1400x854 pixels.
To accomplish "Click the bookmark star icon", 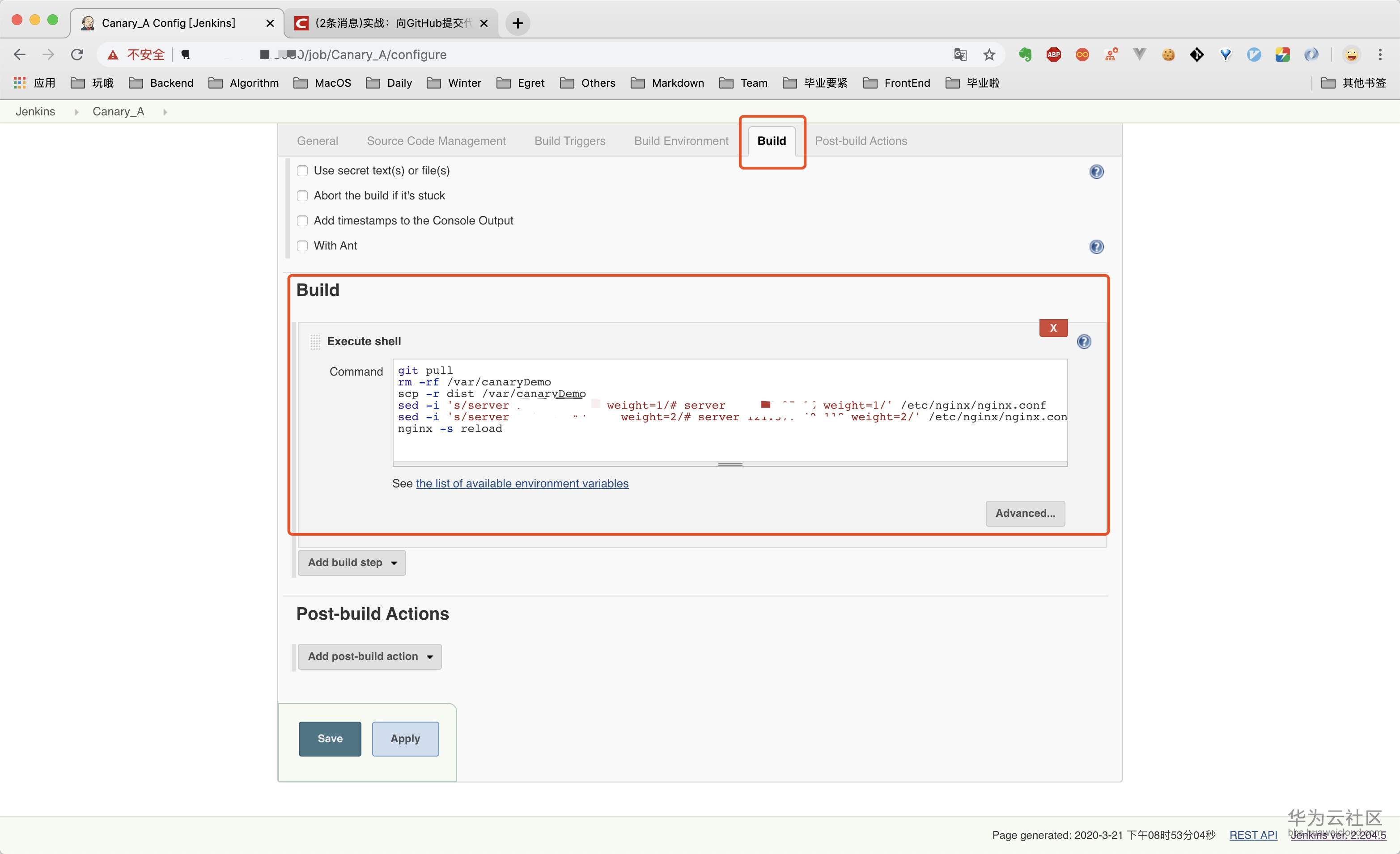I will coord(989,55).
